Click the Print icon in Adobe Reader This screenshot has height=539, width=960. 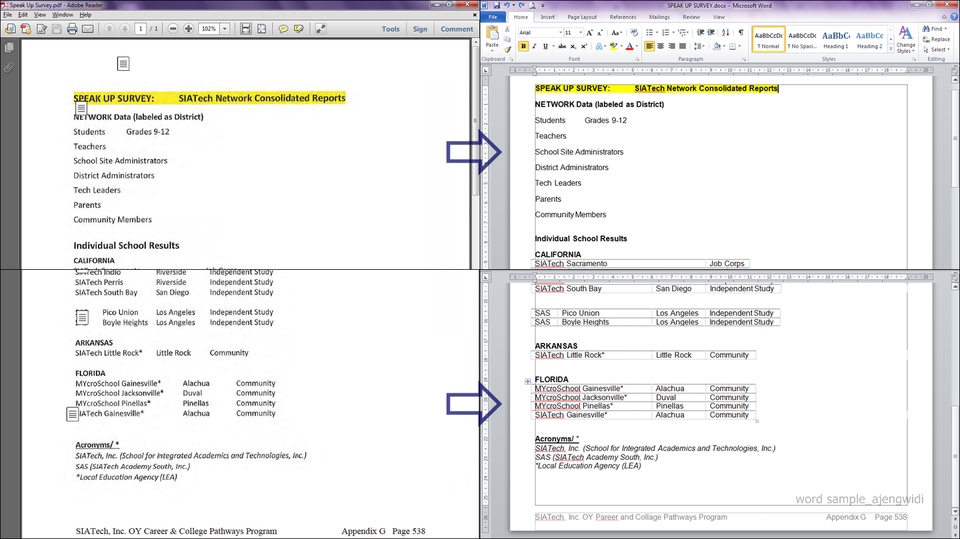(x=72, y=29)
